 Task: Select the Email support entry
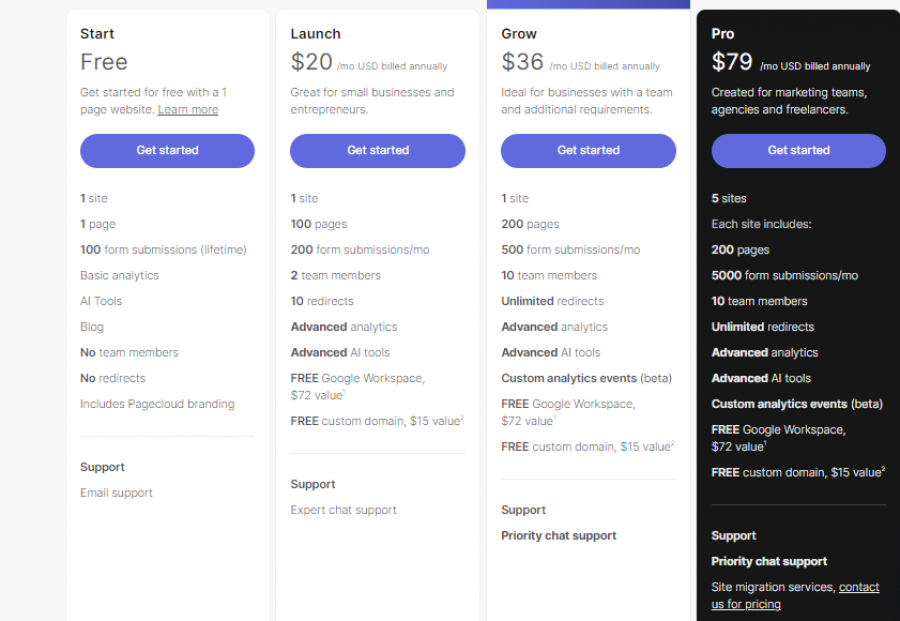tap(116, 493)
